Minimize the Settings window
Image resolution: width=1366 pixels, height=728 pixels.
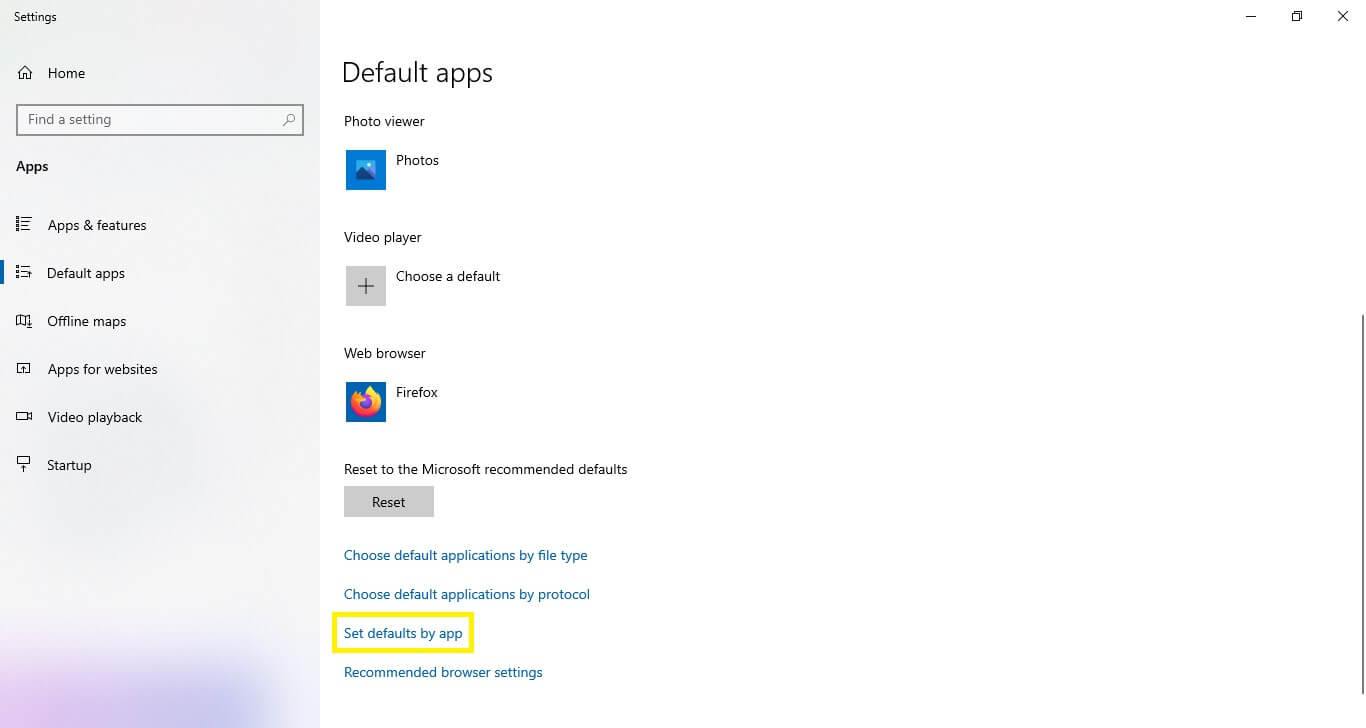(x=1251, y=16)
